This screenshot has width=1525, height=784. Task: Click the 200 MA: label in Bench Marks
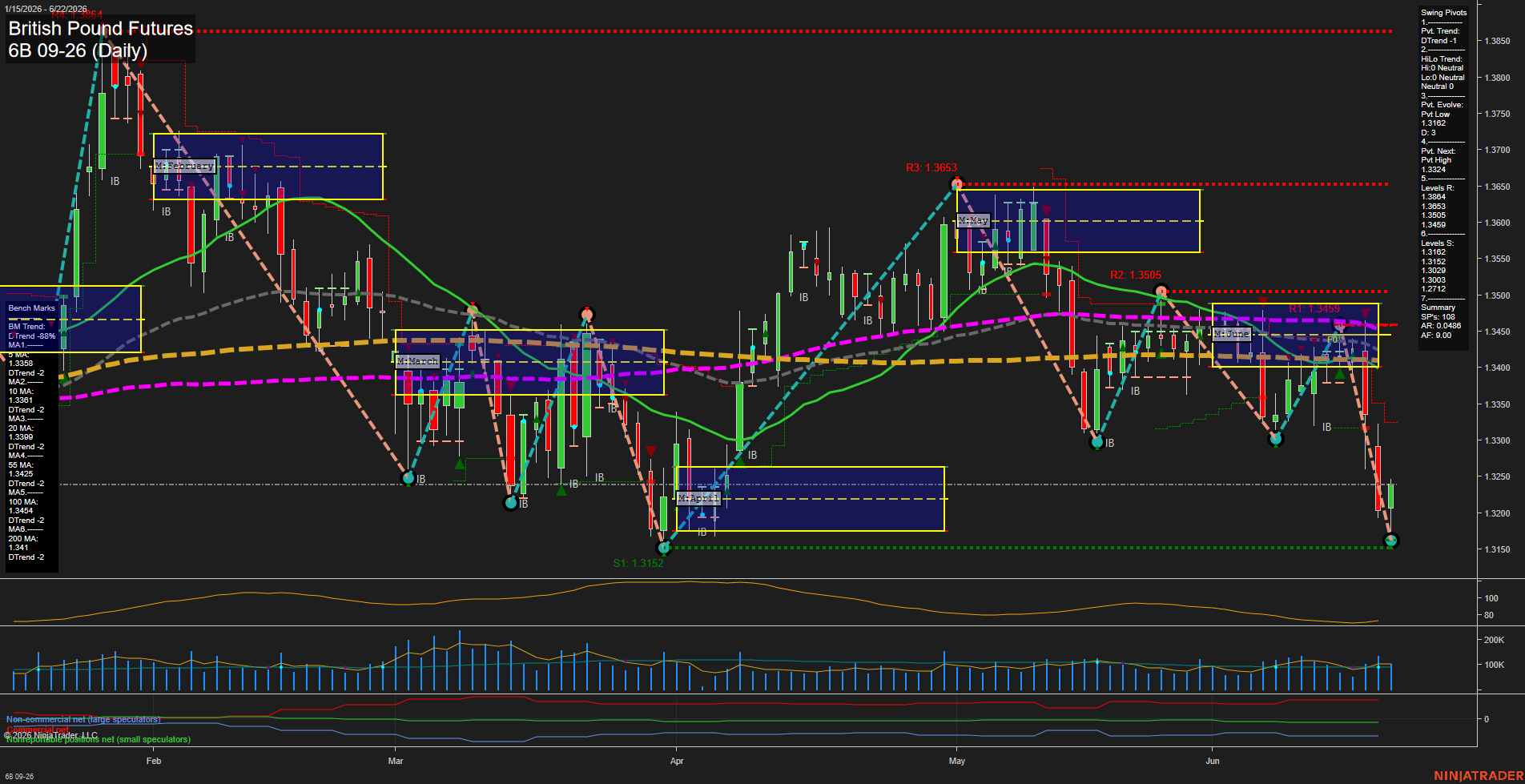click(23, 539)
